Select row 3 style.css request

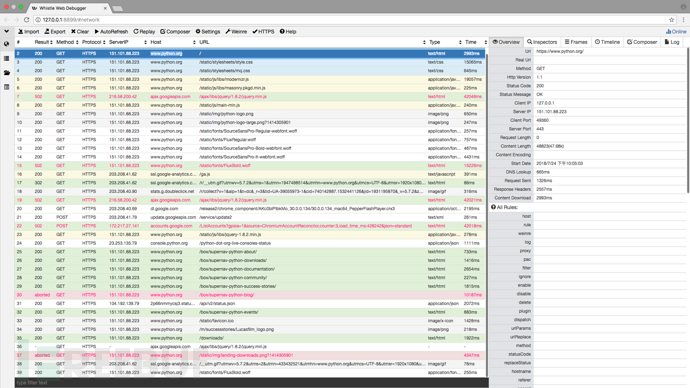click(x=250, y=62)
